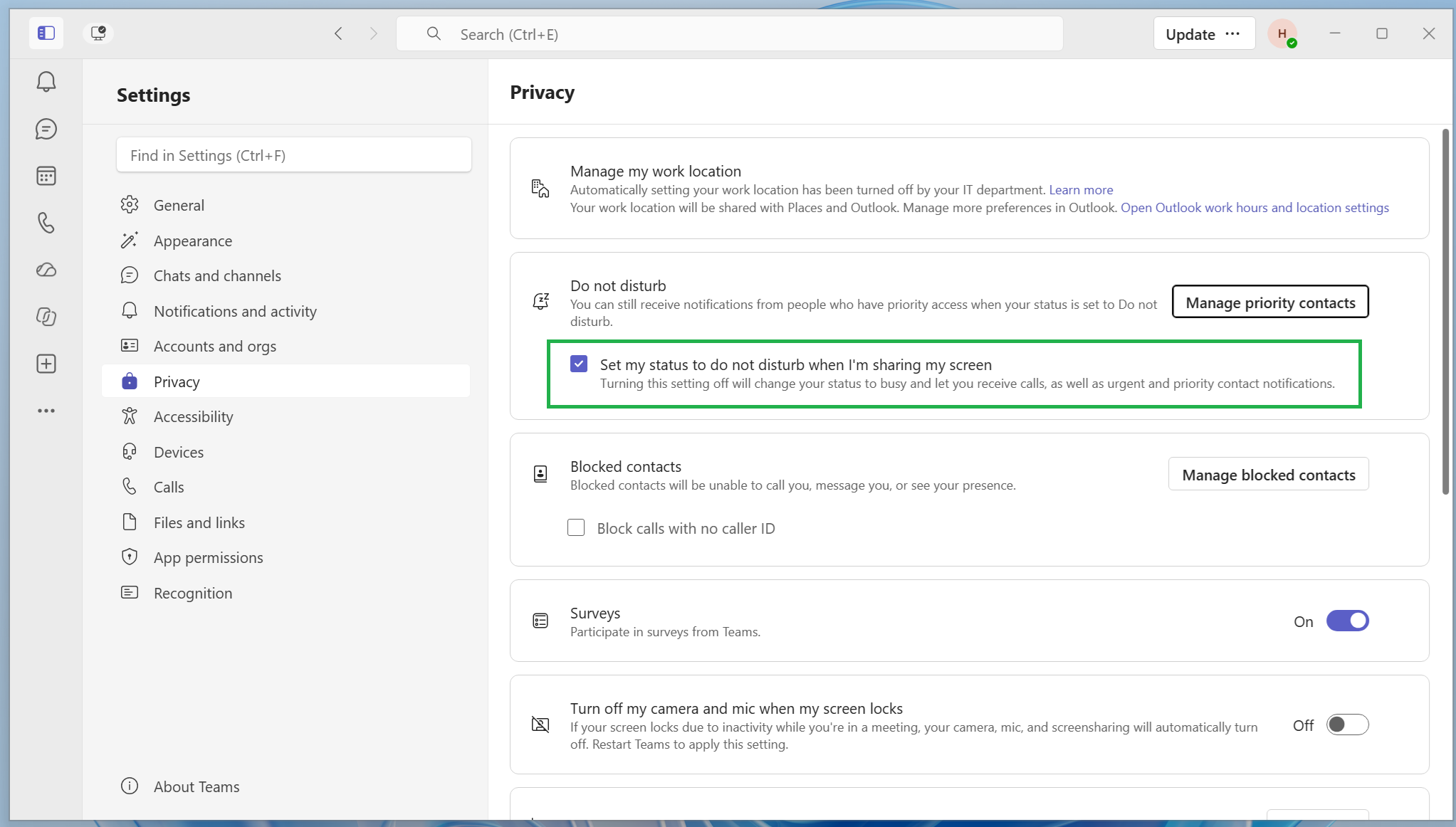Click the search magnifier icon in top bar

tap(433, 33)
